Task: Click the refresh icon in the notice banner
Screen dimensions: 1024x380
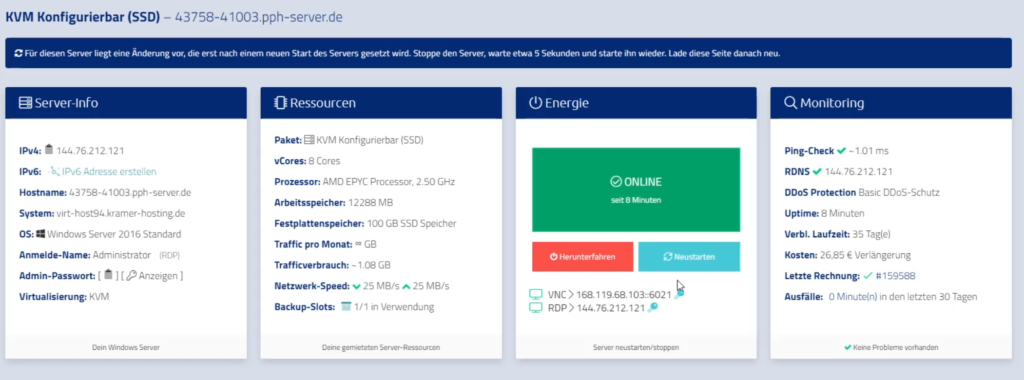Action: click(18, 54)
